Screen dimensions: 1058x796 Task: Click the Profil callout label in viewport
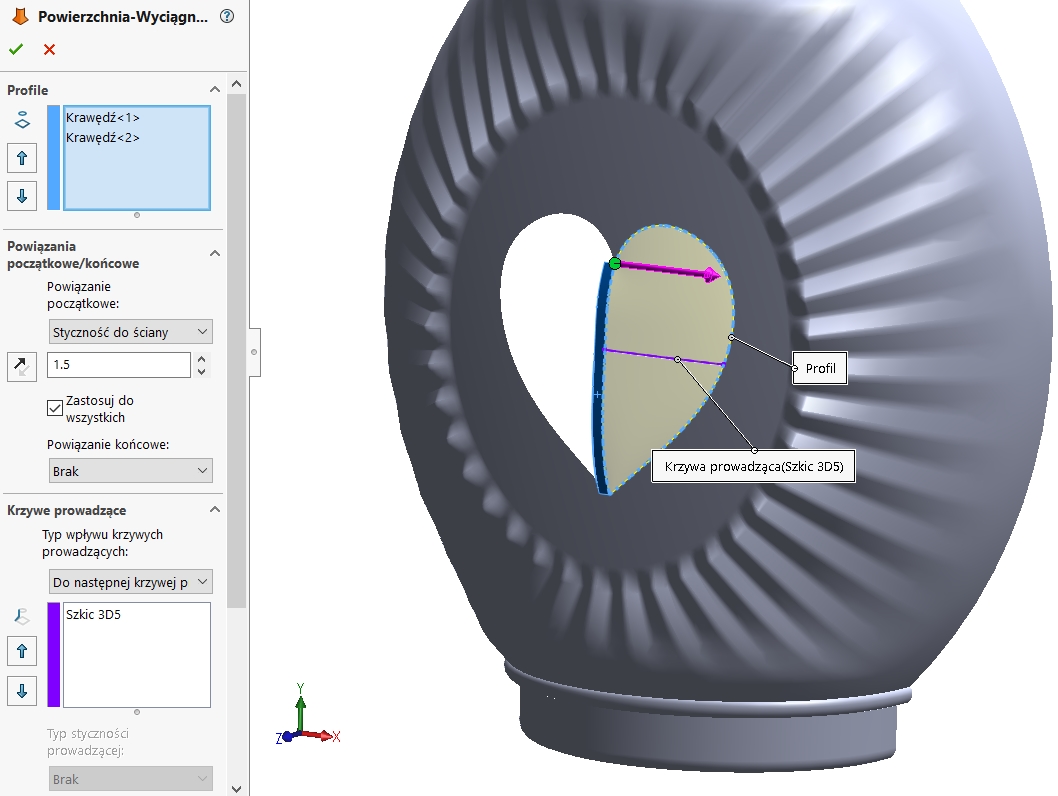(820, 368)
